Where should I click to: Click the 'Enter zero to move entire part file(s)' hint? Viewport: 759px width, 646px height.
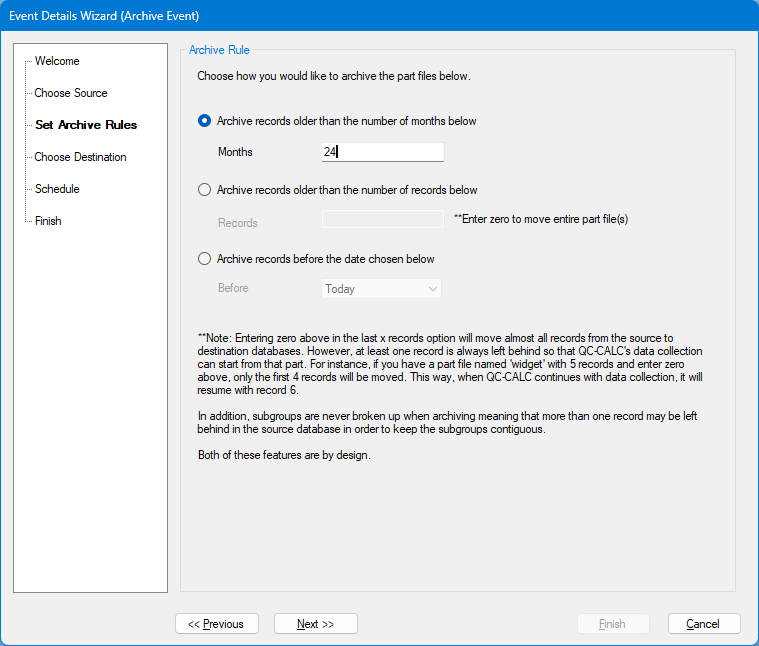tap(541, 219)
